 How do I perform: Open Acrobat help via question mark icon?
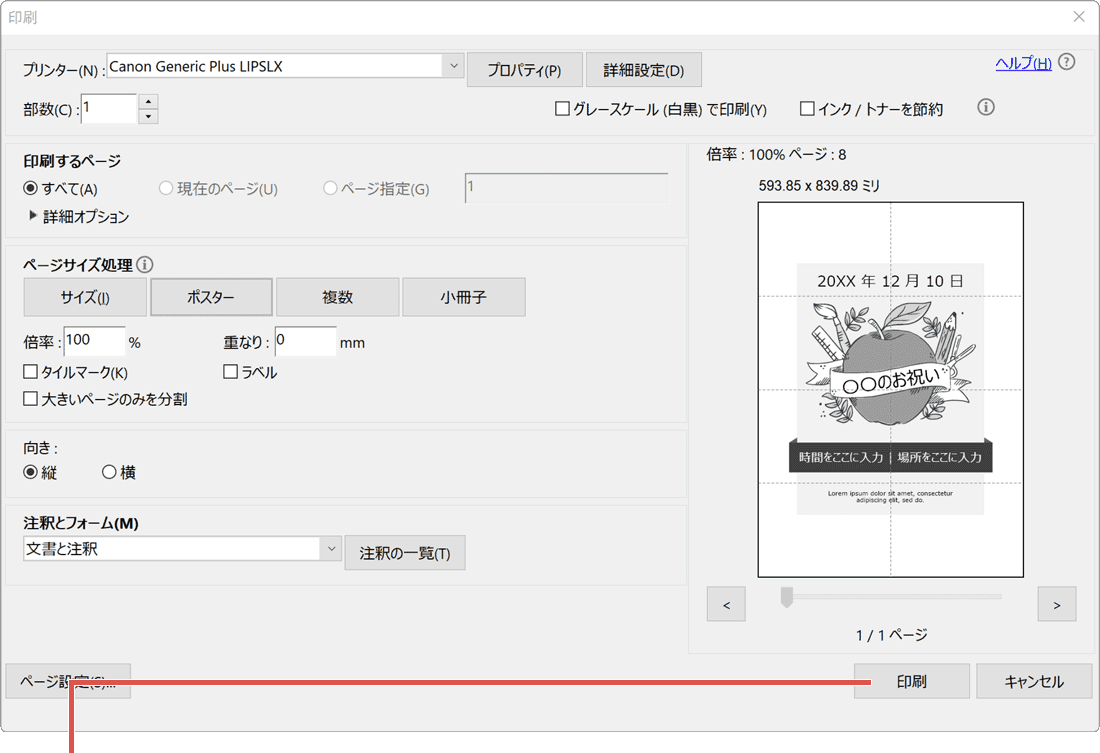click(1066, 62)
